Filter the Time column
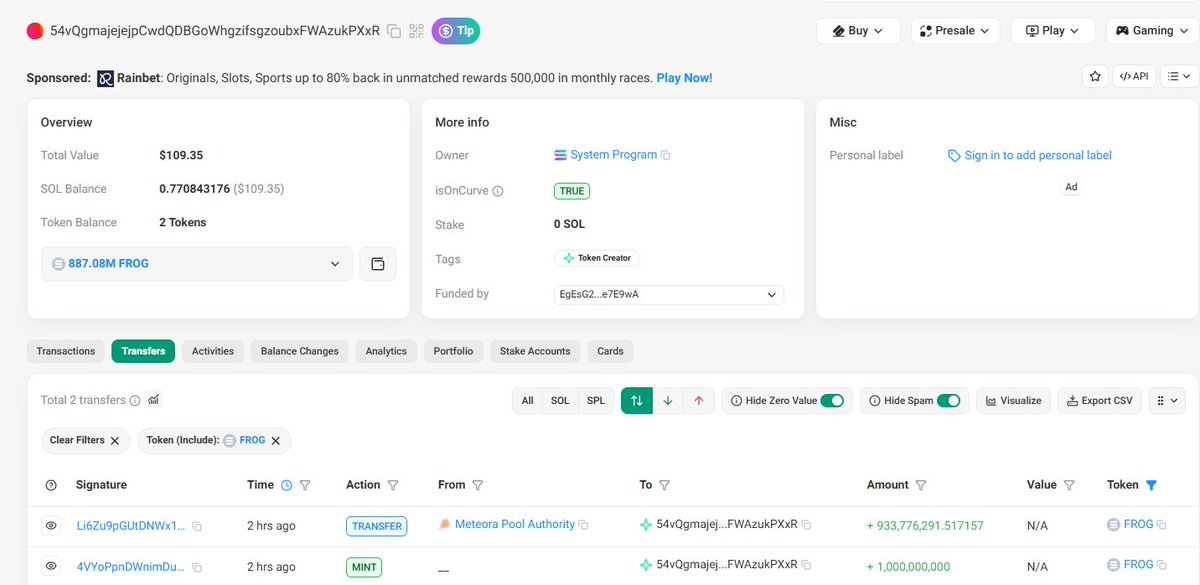This screenshot has width=1200, height=585. [305, 485]
